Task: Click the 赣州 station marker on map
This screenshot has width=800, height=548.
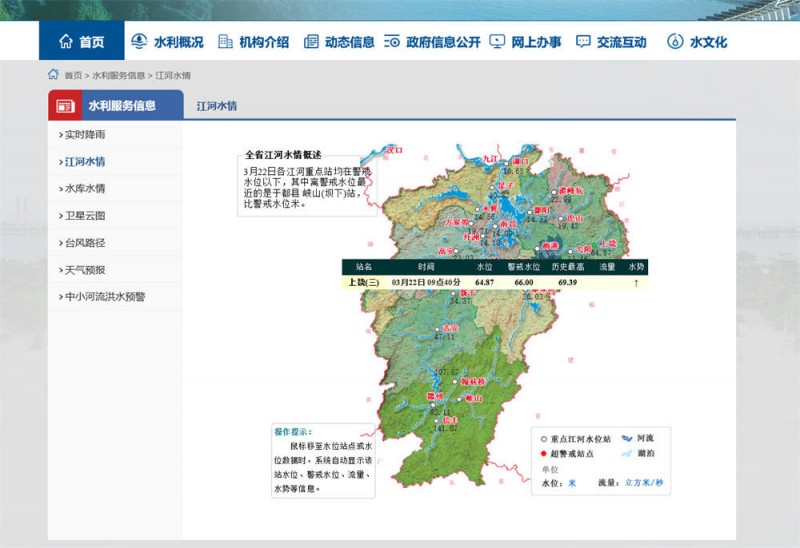Action: coord(433,405)
